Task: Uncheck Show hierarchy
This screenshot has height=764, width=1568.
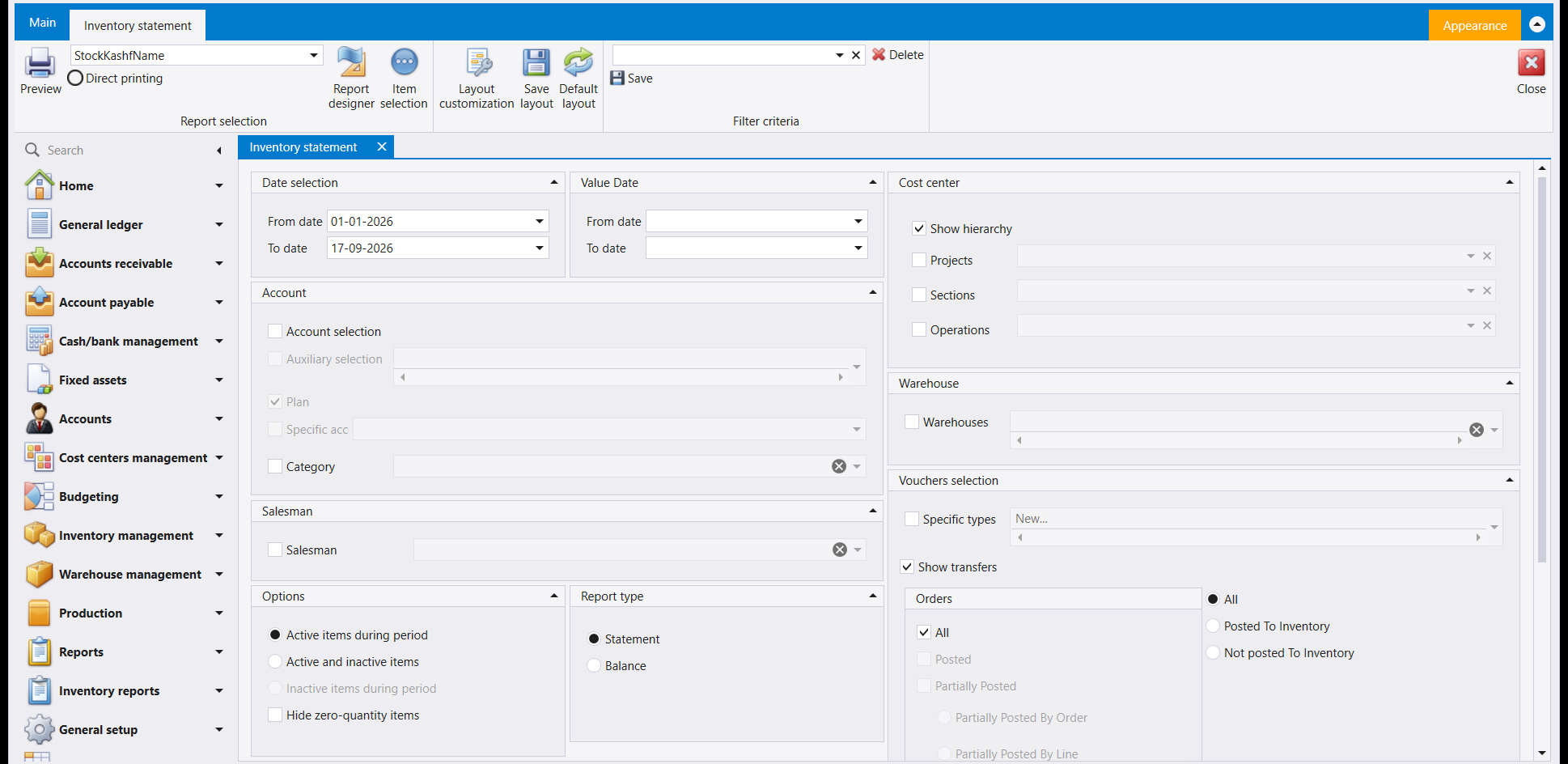Action: 919,228
